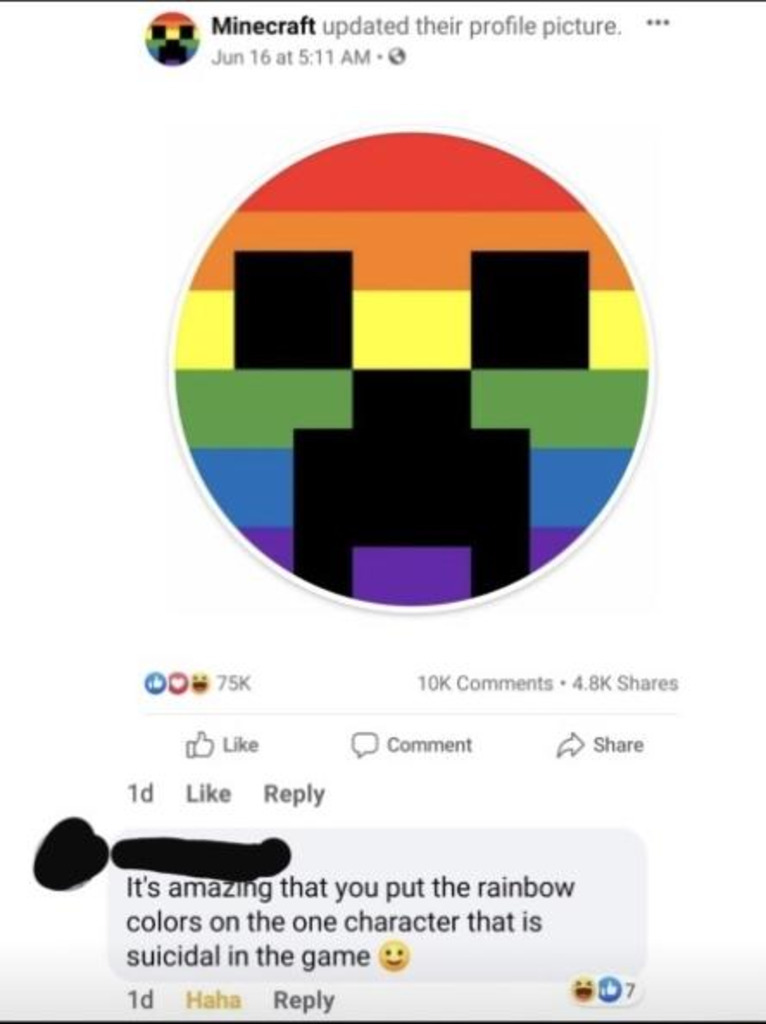Like the first comment above

tap(208, 793)
